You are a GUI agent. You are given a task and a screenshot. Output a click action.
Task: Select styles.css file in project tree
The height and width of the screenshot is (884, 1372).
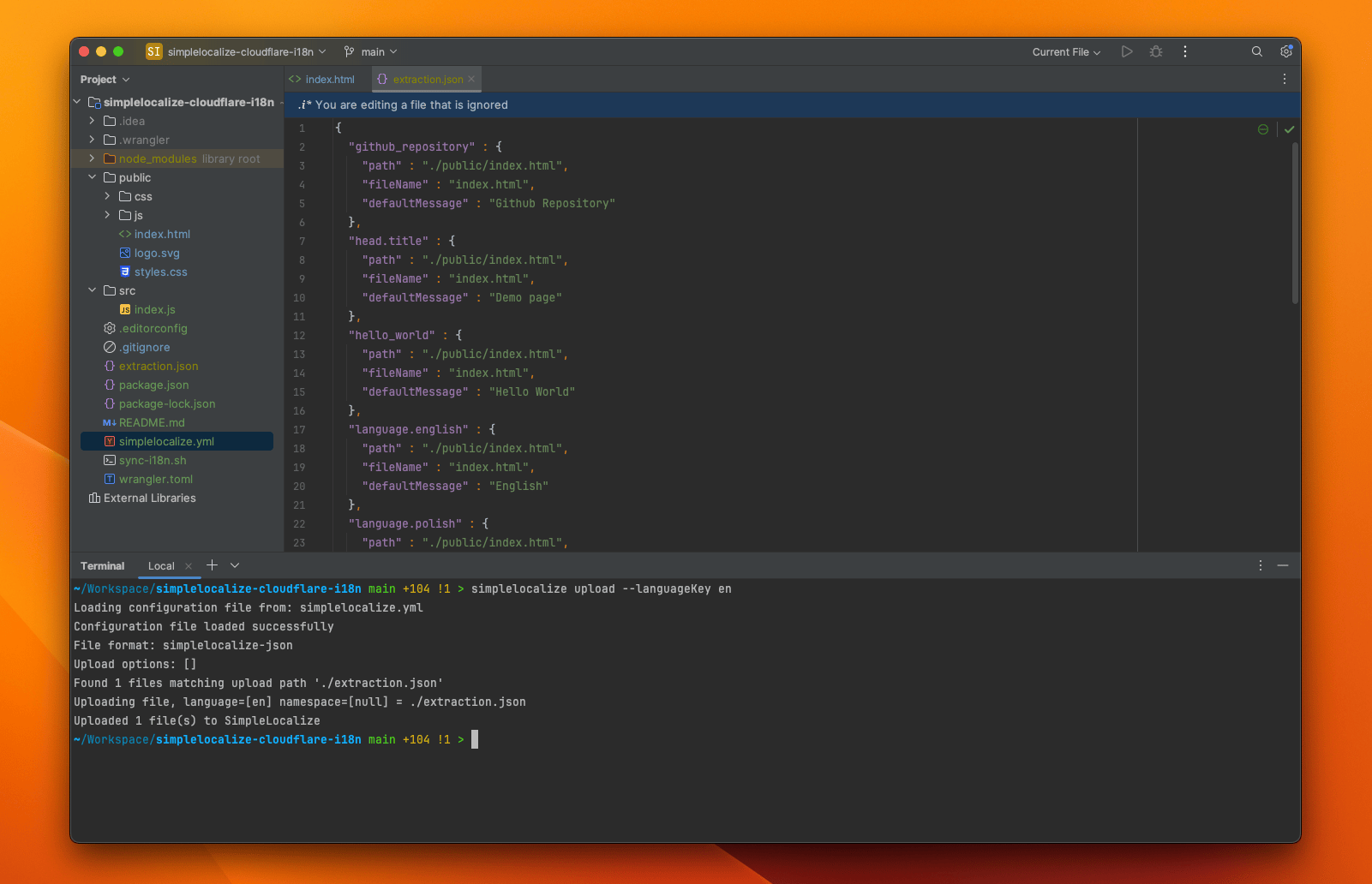tap(160, 272)
